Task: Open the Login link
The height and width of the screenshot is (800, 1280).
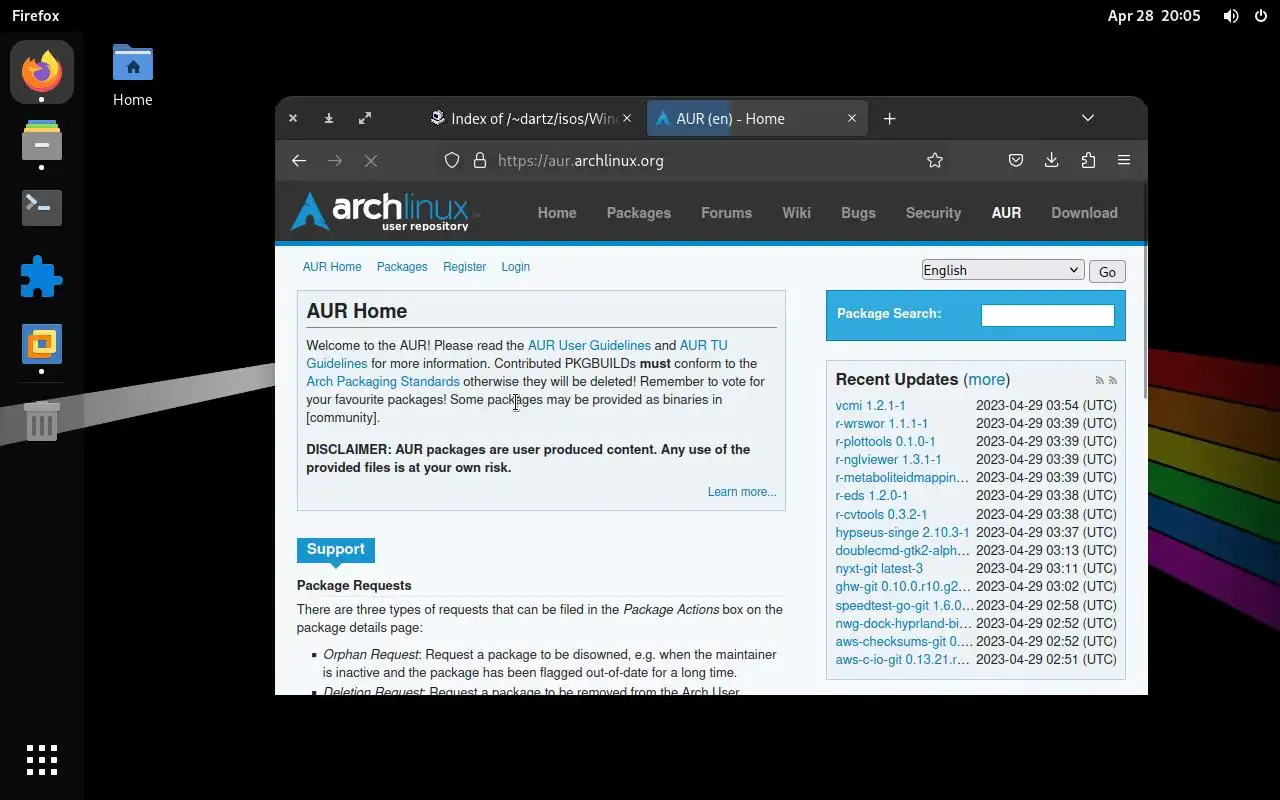Action: 515,267
